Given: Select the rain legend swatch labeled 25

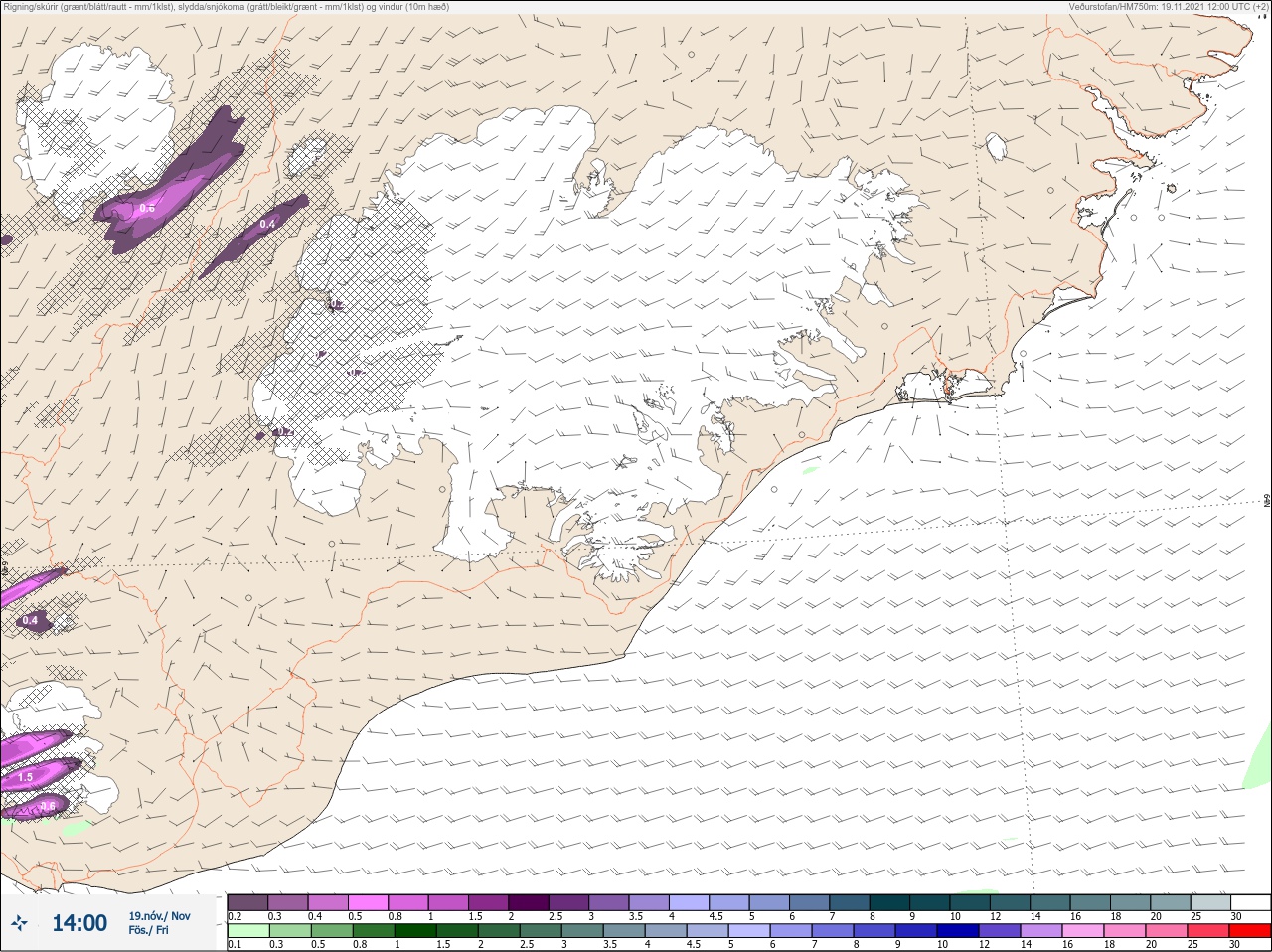Looking at the screenshot, I should pyautogui.click(x=1208, y=931).
